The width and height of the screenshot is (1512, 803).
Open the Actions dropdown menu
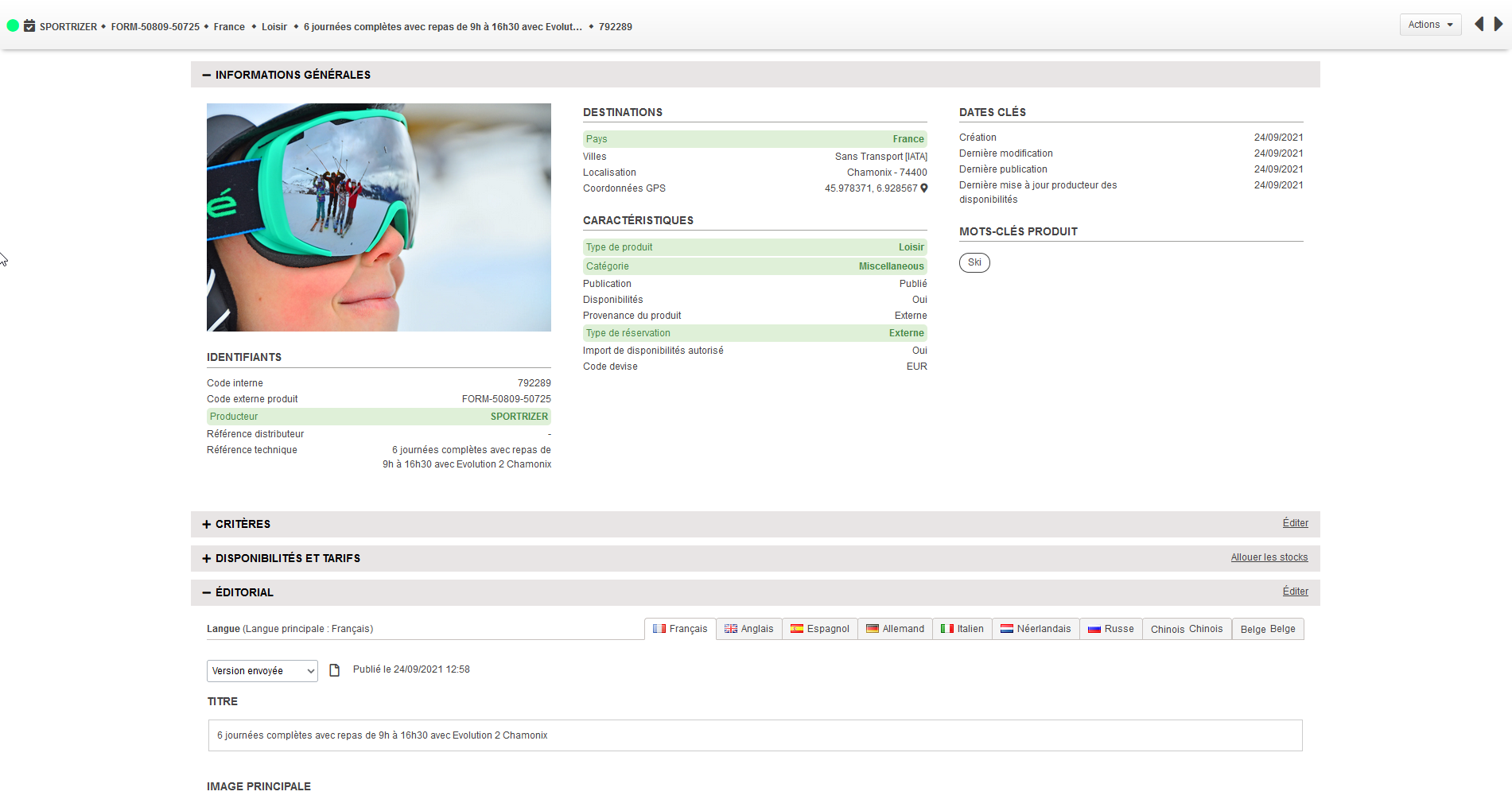1430,25
